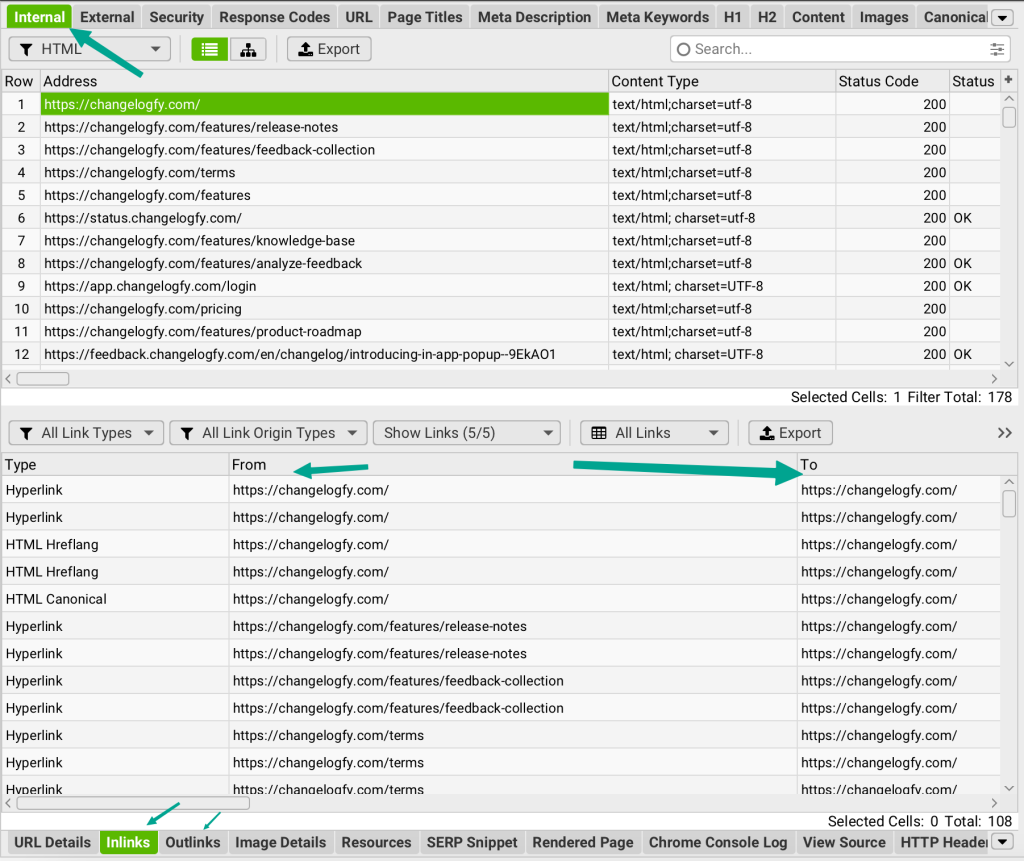
Task: Click lower table horizontal scrollbar thumb
Action: click(x=133, y=803)
